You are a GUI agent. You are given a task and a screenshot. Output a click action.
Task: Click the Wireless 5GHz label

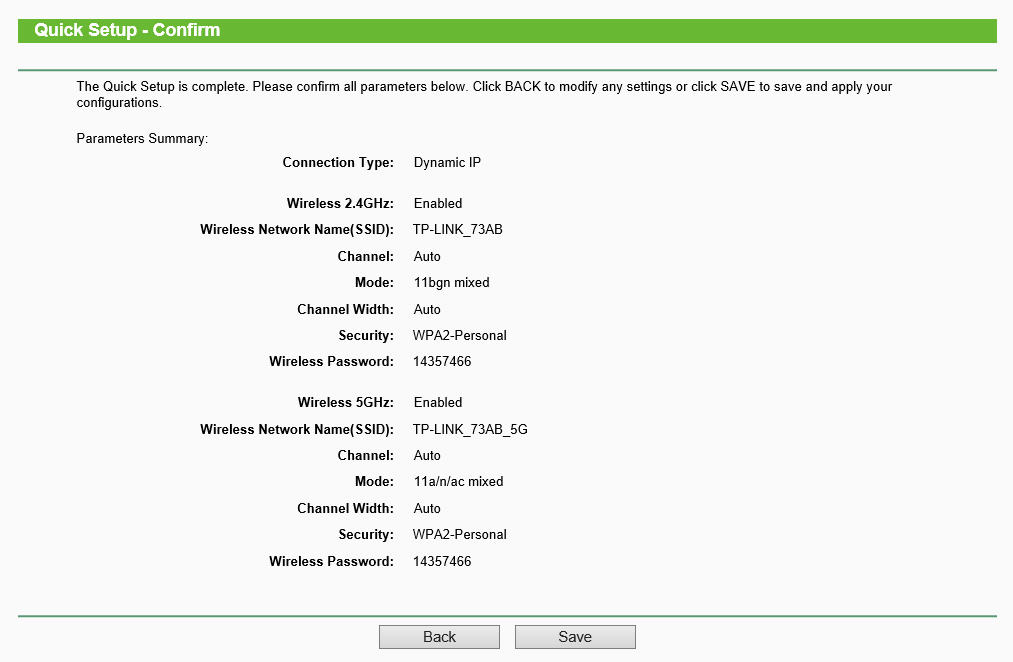point(345,402)
